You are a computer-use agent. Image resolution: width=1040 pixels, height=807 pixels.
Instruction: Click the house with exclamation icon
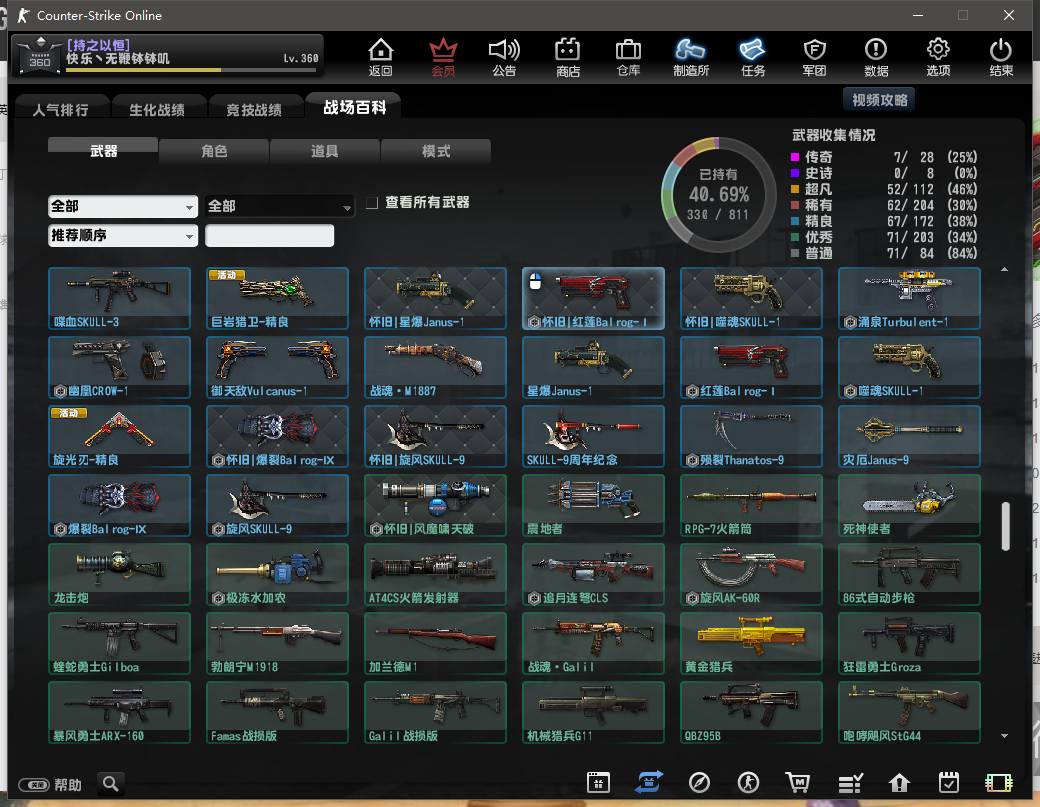pos(899,783)
